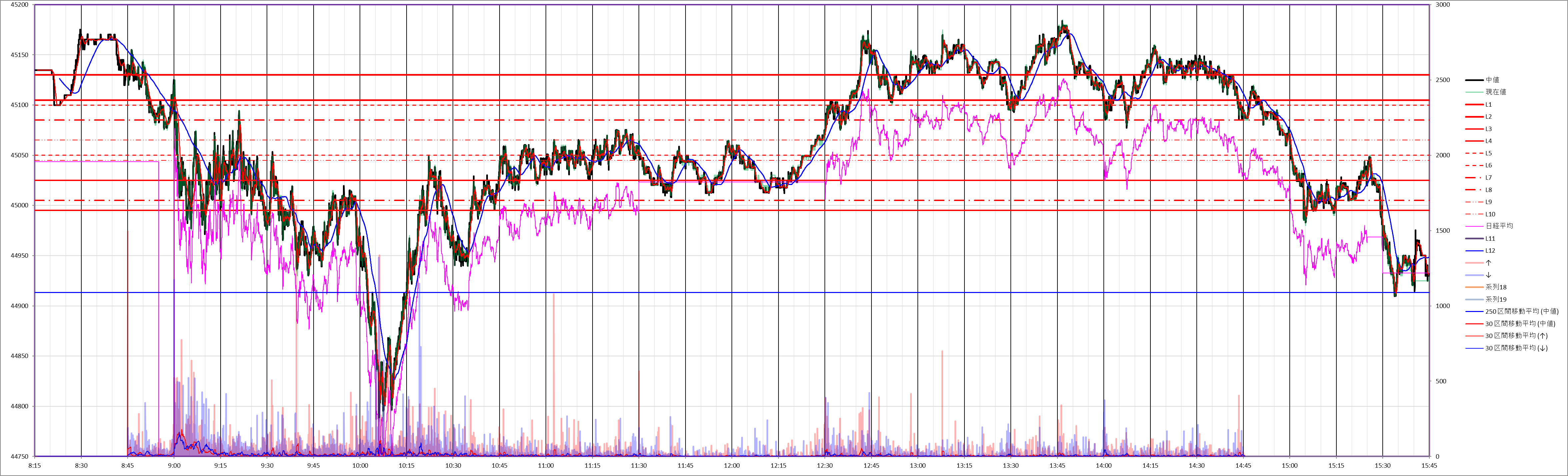Click the 系列19 legend entry
1568x476 pixels.
click(x=1496, y=299)
